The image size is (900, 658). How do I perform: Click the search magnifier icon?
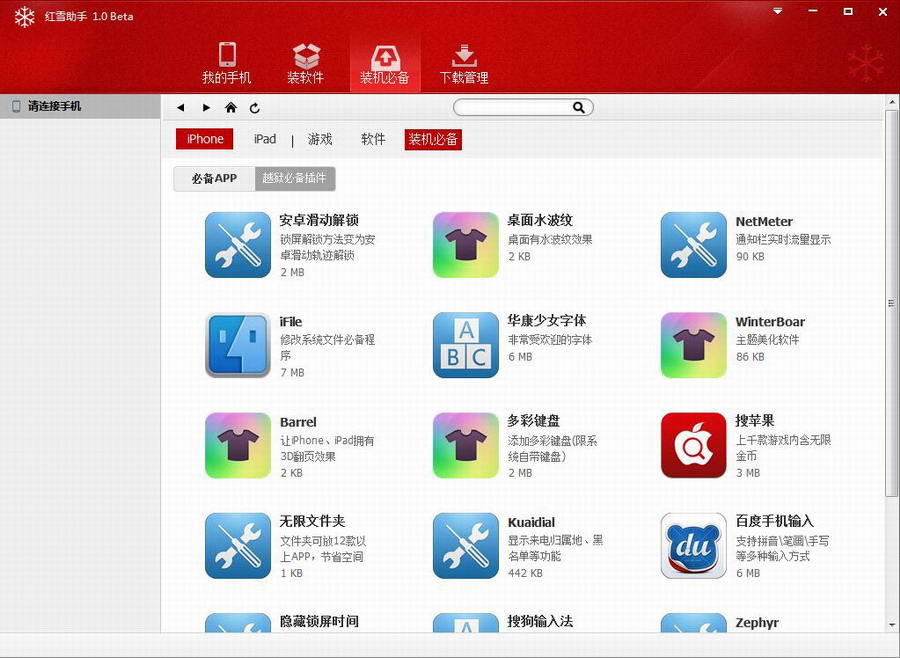(x=579, y=107)
